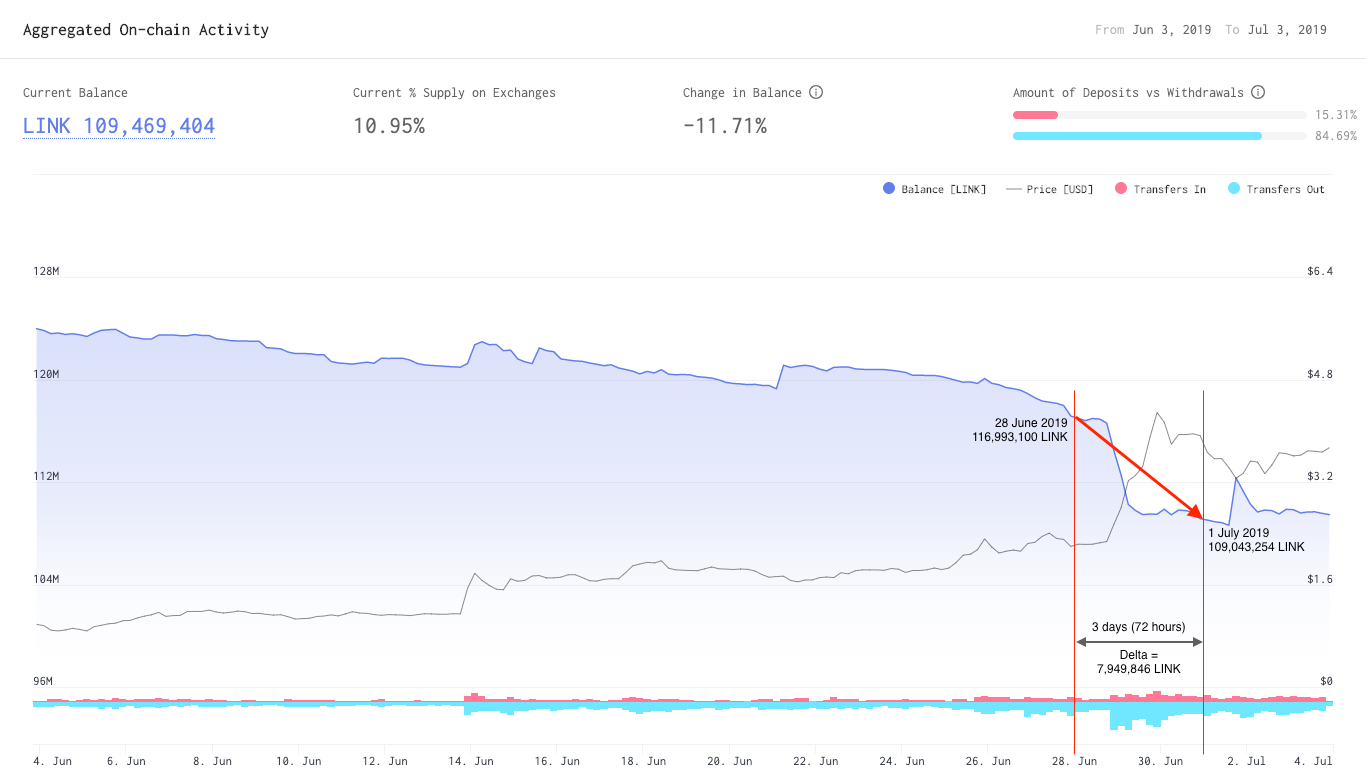This screenshot has width=1366, height=779.
Task: Click the $6.4 price axis label
Action: coord(1320,271)
